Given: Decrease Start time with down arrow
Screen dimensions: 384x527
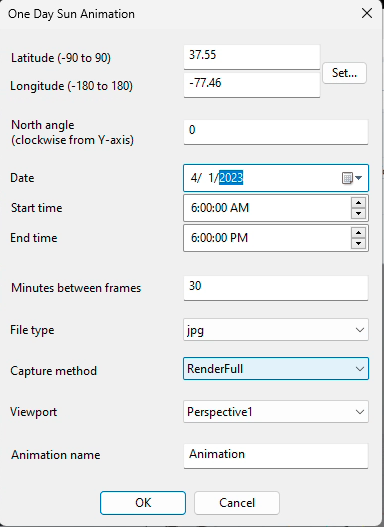Looking at the screenshot, I should [x=358, y=213].
